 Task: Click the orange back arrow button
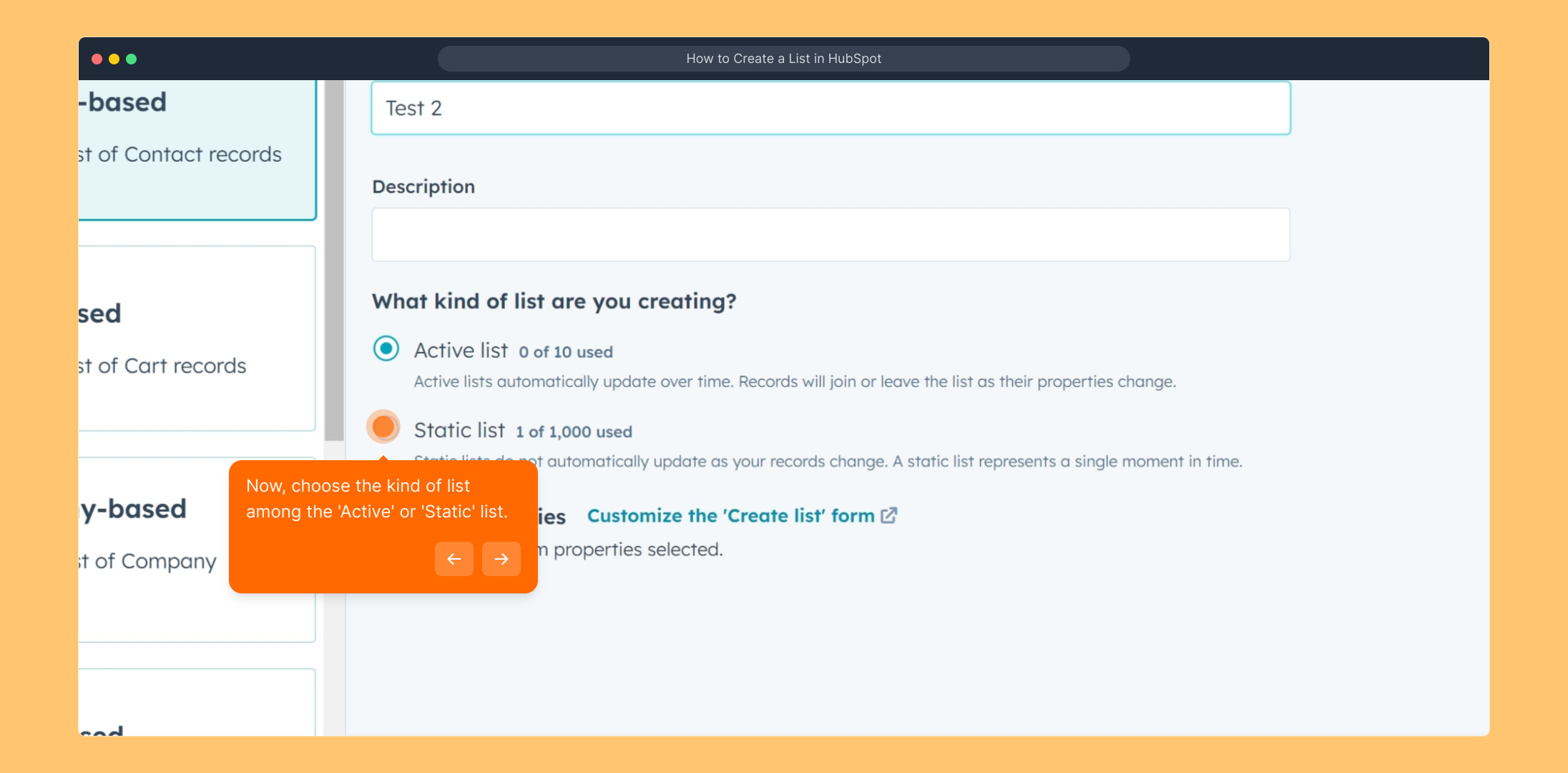[454, 559]
